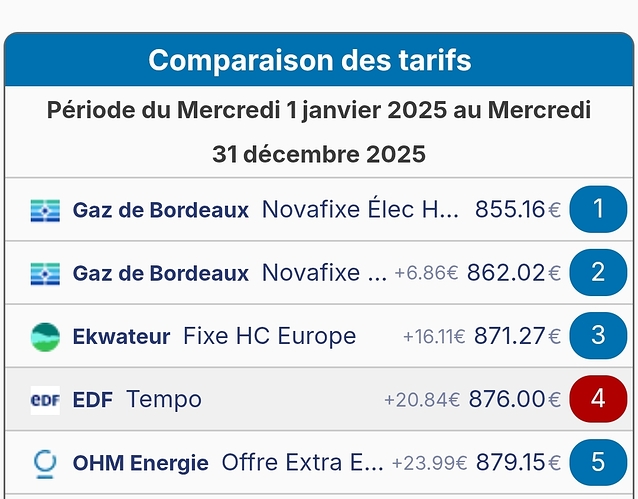Screen dimensions: 638x499
Task: Click the Ekwateur supplier name
Action: (x=121, y=336)
